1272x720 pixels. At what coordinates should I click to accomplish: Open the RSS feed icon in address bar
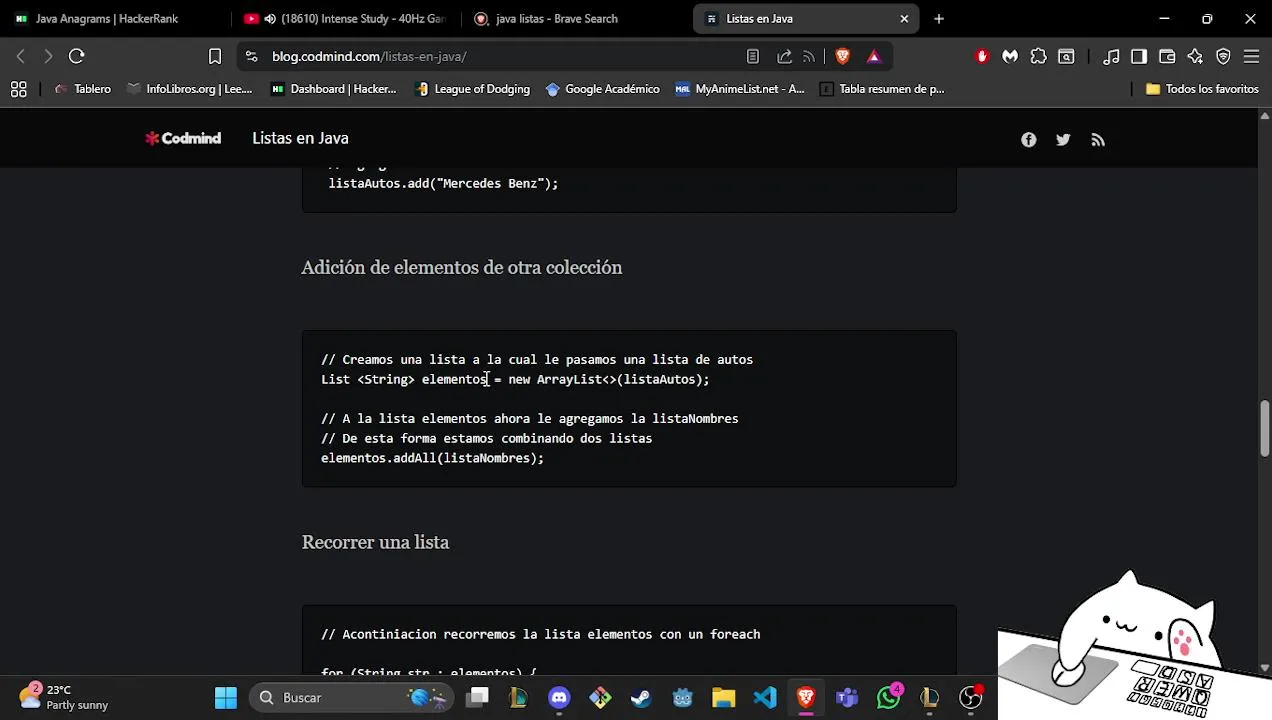[x=809, y=56]
